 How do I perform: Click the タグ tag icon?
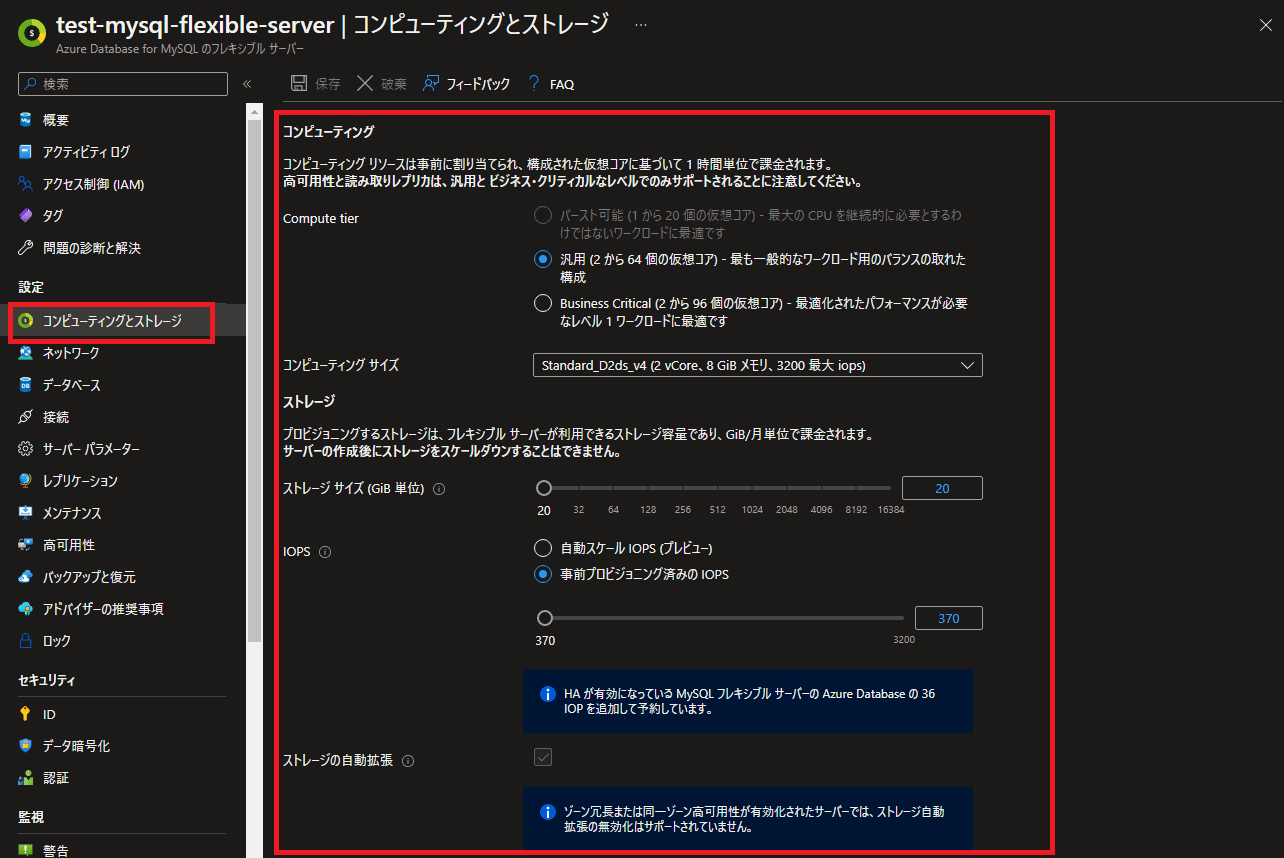pyautogui.click(x=26, y=216)
